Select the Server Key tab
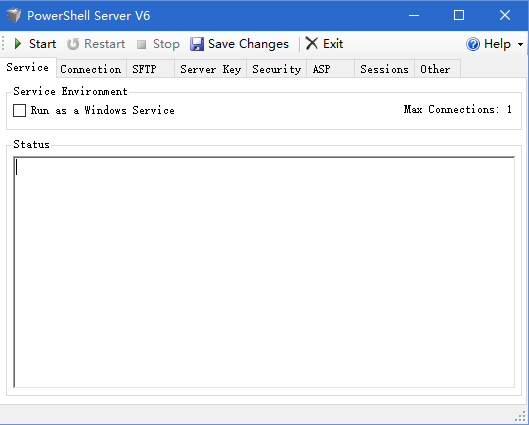The width and height of the screenshot is (529, 425). coord(211,69)
